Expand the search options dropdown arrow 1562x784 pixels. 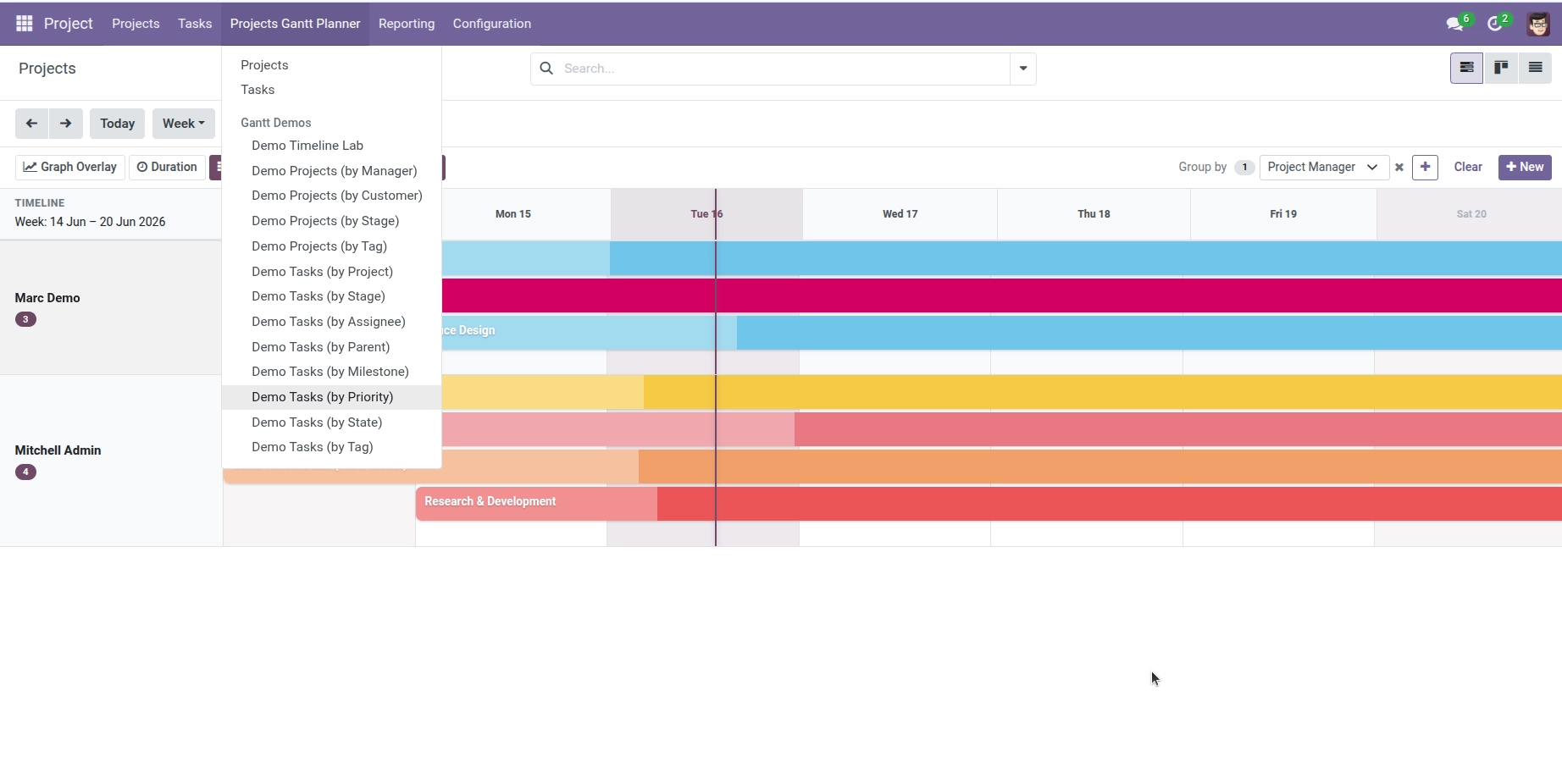point(1023,69)
